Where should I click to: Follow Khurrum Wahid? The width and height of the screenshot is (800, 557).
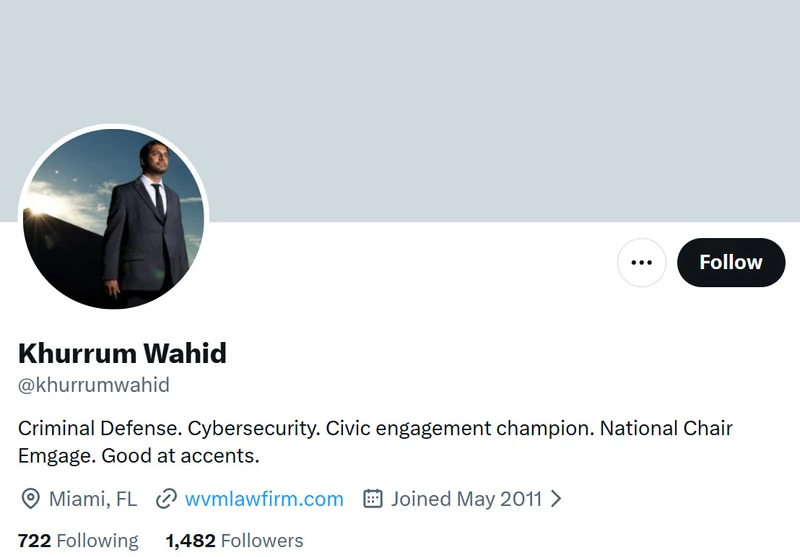point(731,262)
